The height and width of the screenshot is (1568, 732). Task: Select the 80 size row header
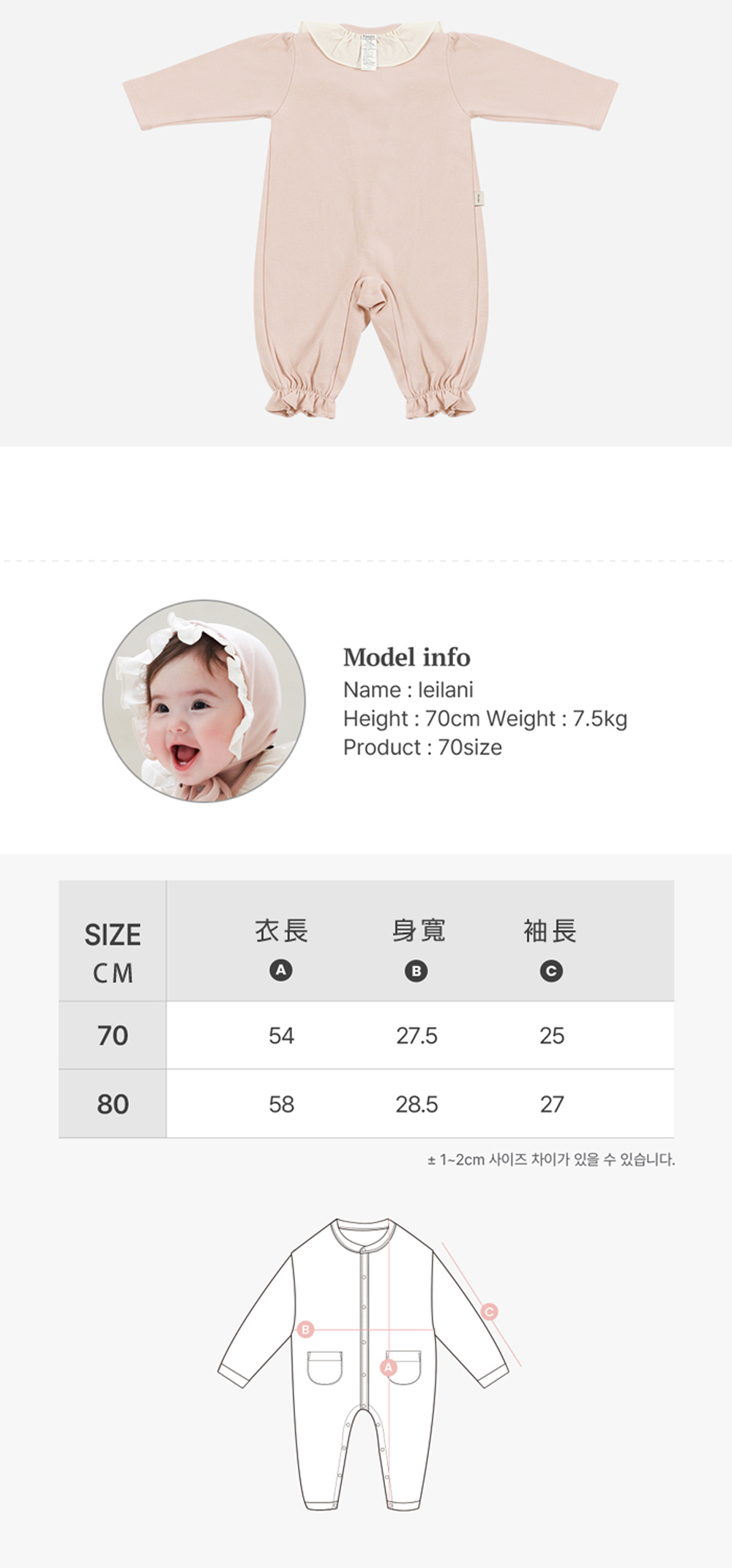(113, 1103)
